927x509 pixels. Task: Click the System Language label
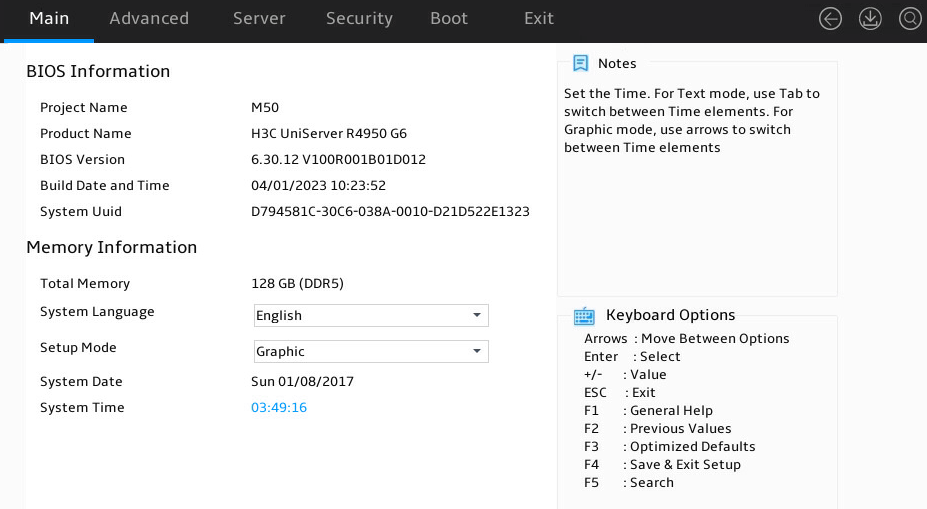(97, 312)
